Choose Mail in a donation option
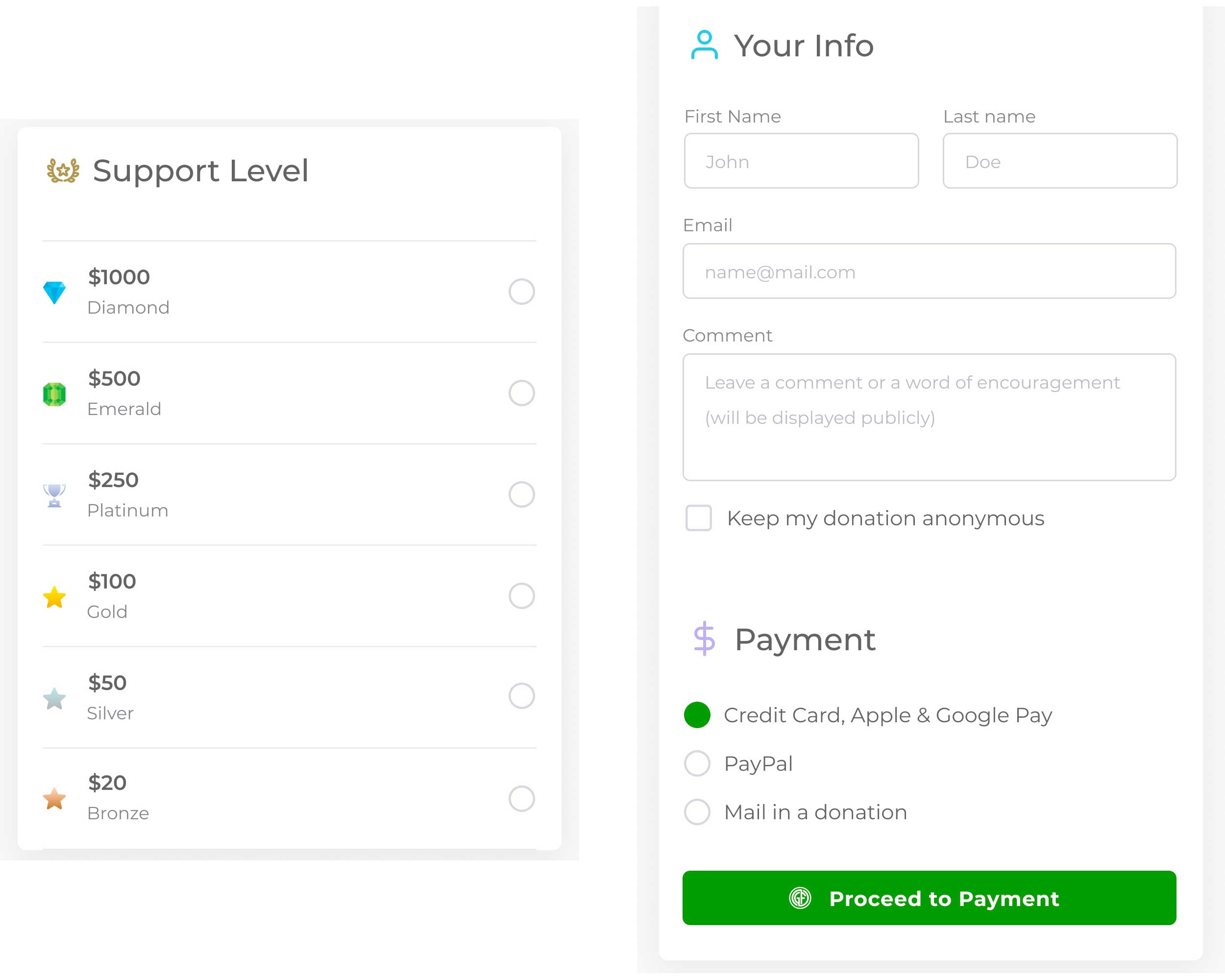1225x980 pixels. click(697, 812)
